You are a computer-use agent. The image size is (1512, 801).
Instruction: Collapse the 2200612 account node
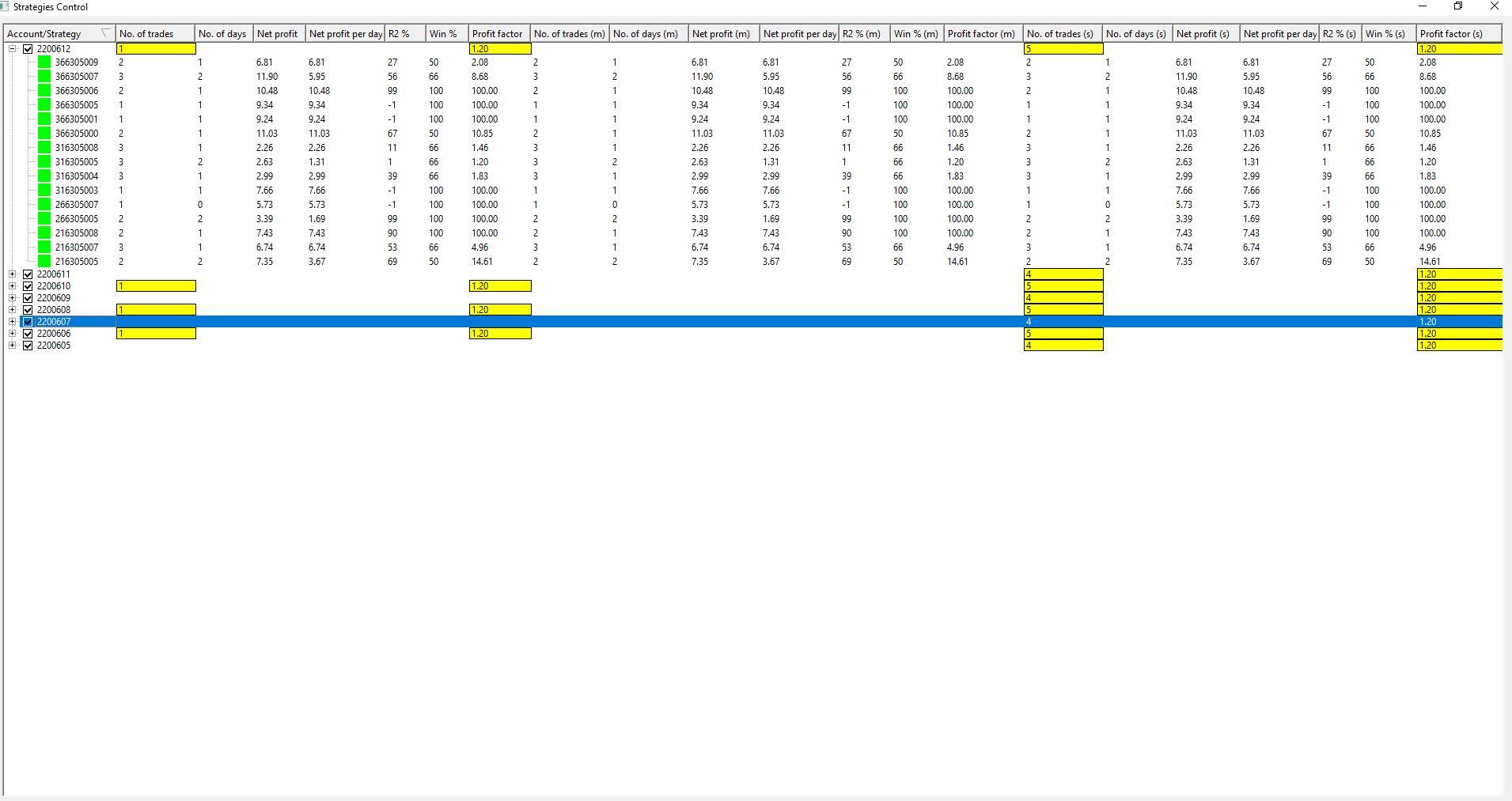[13, 49]
